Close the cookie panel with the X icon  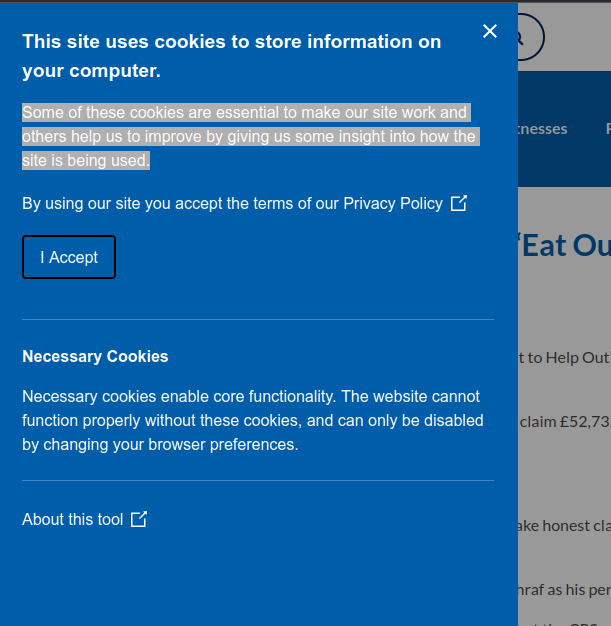tap(490, 31)
